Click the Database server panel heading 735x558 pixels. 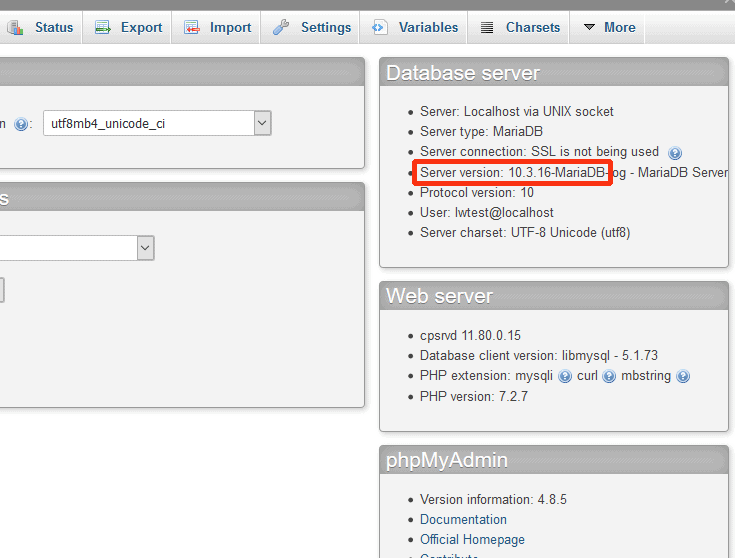tap(463, 73)
